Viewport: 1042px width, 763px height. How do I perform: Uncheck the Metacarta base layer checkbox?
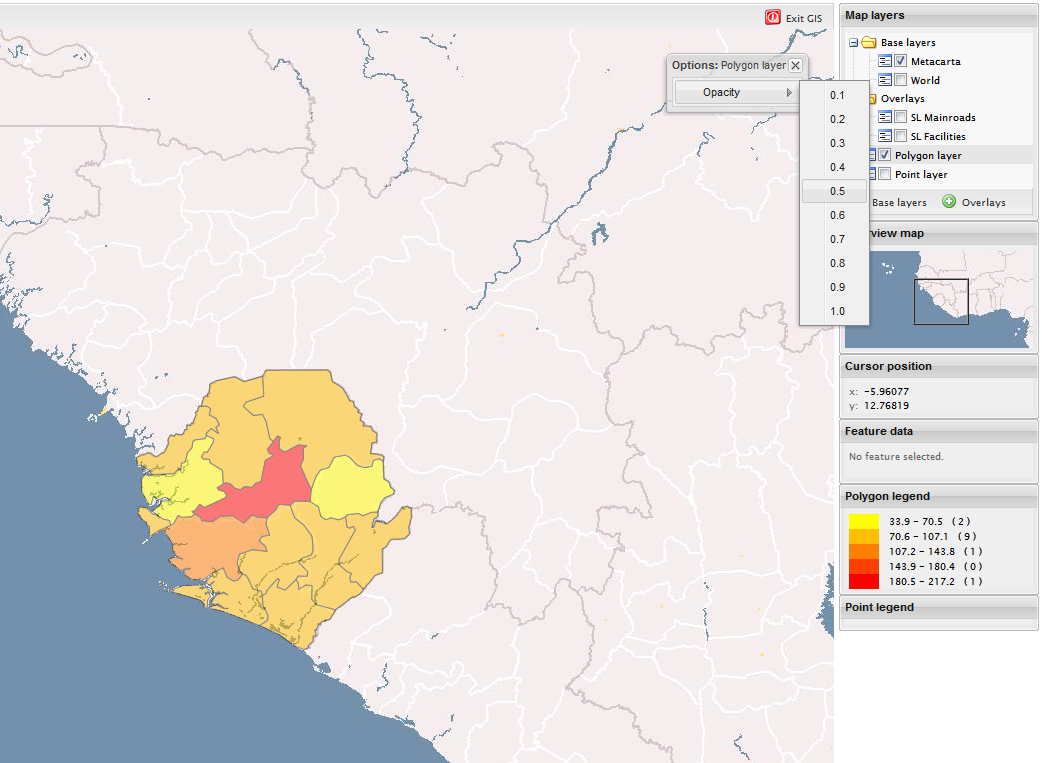(900, 62)
